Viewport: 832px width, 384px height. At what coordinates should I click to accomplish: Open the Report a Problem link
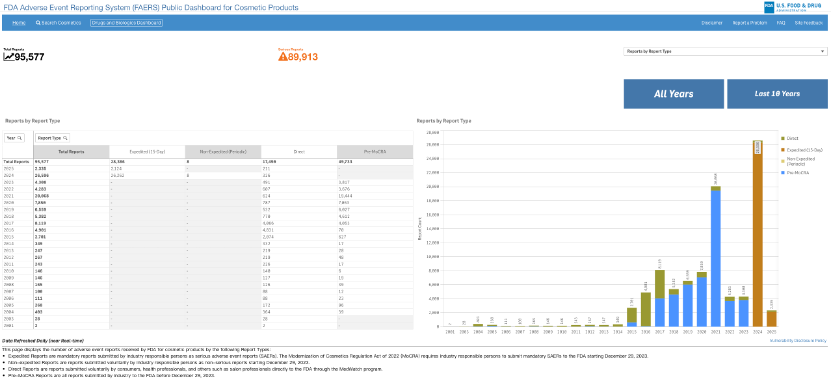(749, 23)
